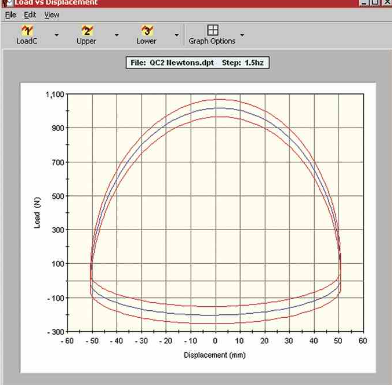Select the Upper curve icon

[x=87, y=31]
